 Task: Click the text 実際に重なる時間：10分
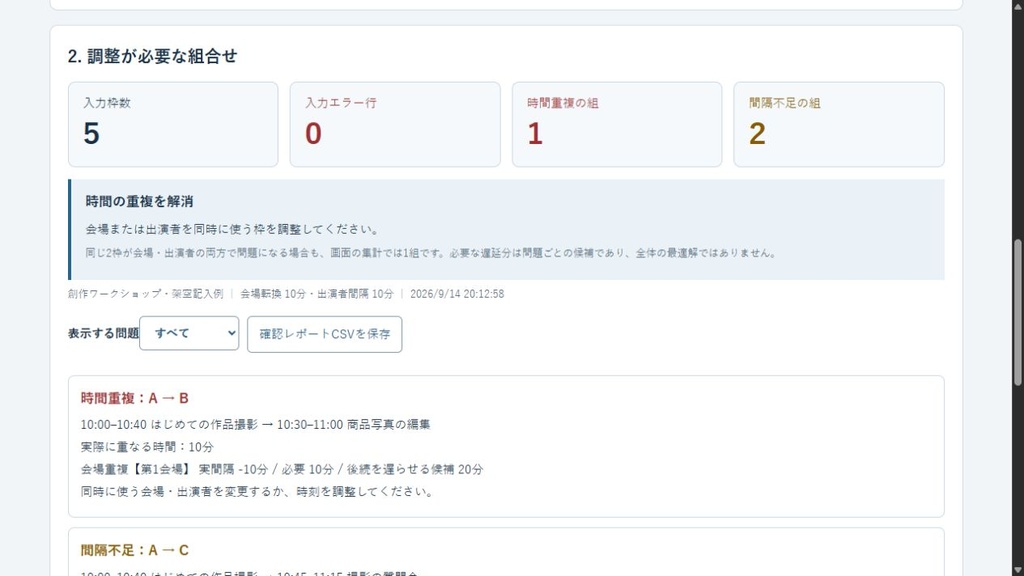coord(147,447)
